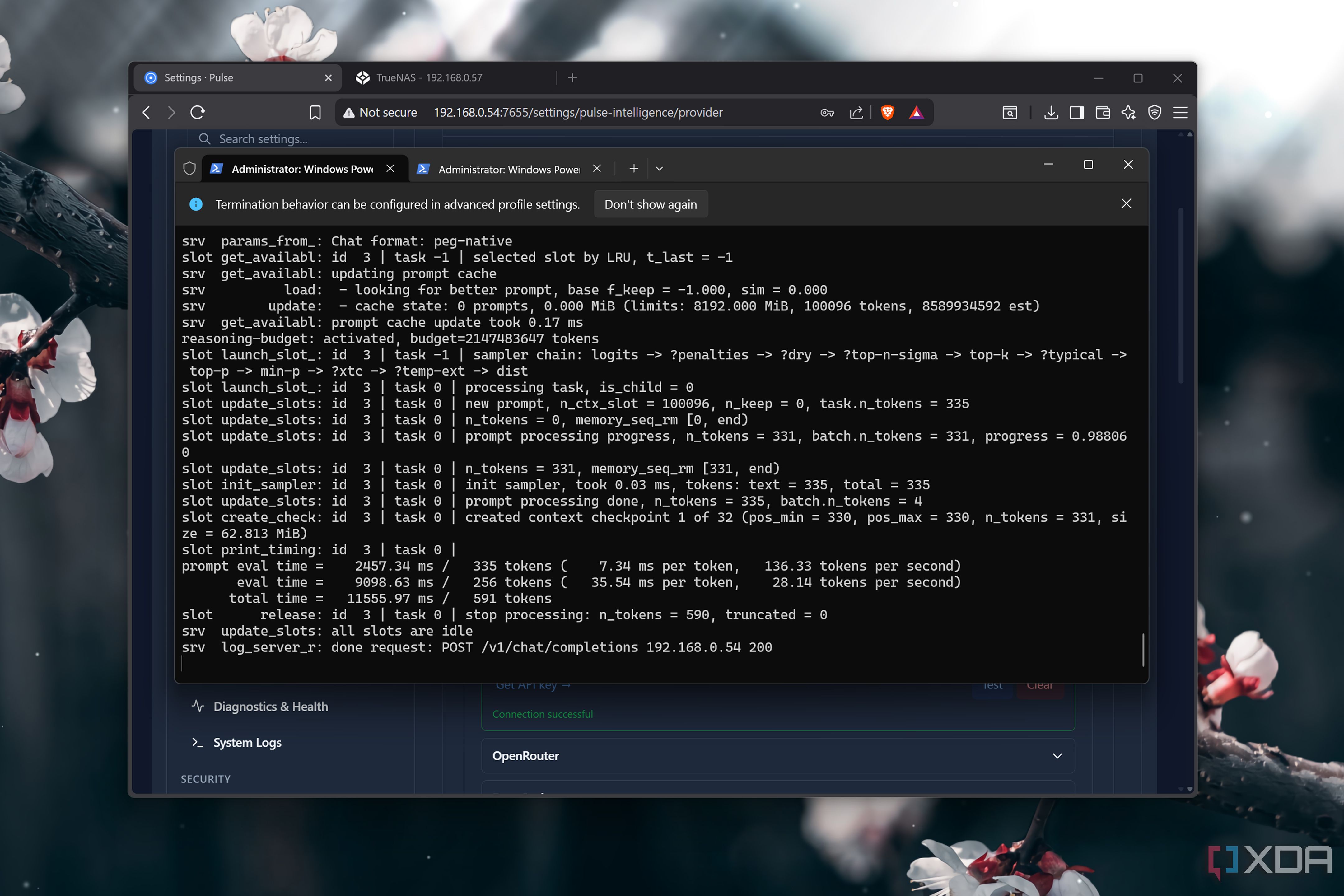
Task: Click the blue info icon in the notification bar
Action: [196, 205]
